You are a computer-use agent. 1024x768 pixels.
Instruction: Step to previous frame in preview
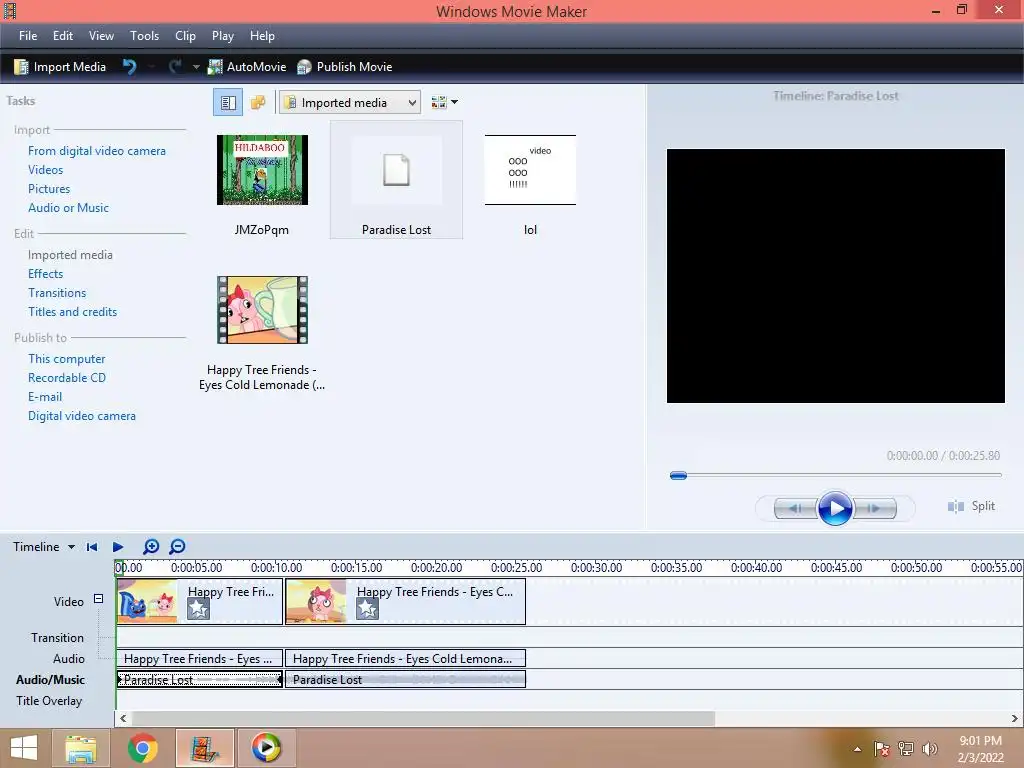click(x=795, y=508)
